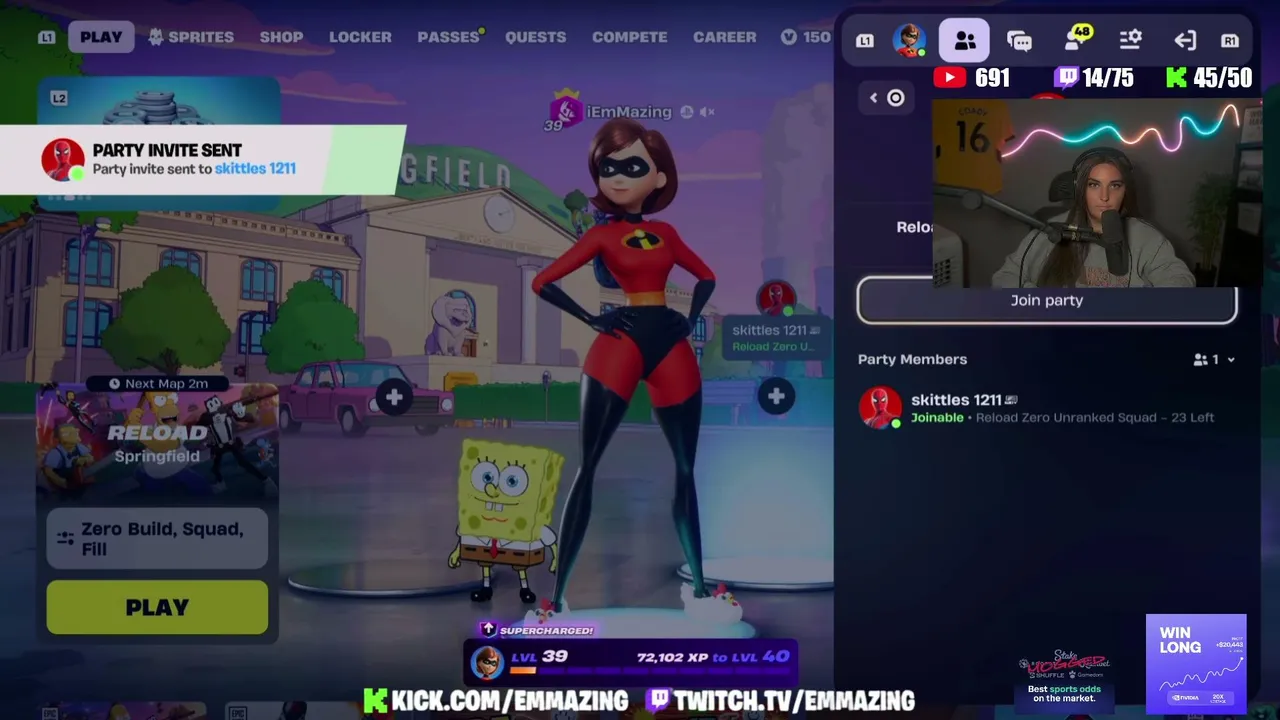The image size is (1280, 720).
Task: Click the L1 bumper icon in social bar
Action: point(865,40)
